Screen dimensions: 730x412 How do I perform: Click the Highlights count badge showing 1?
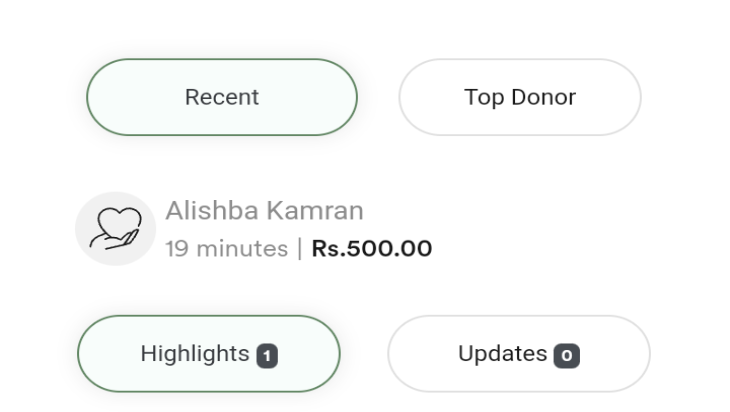(x=266, y=355)
